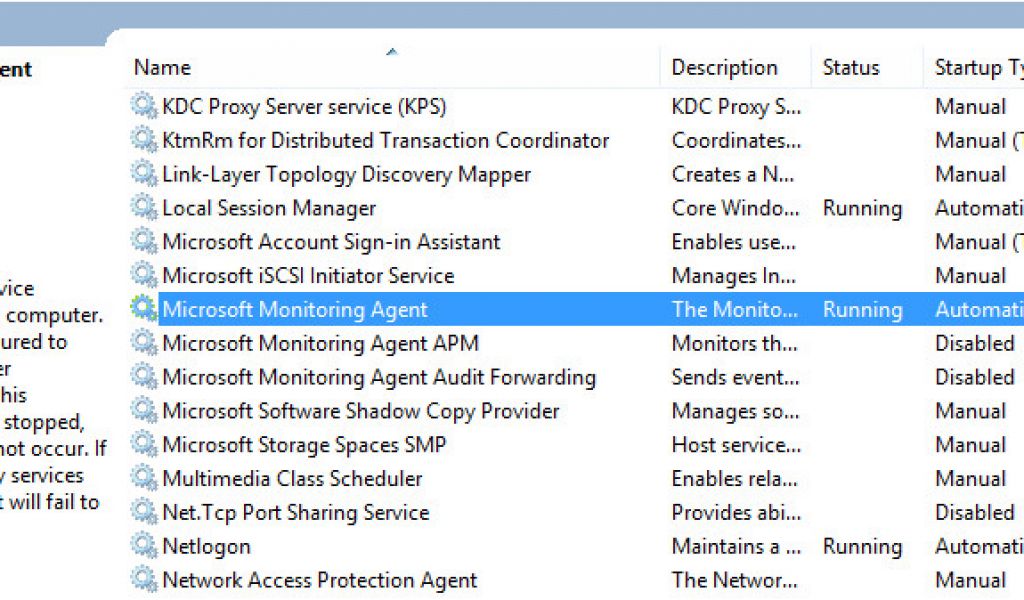Click gear icon for Multimedia Class Scheduler
Screen dimensions: 1024x600
(145, 478)
